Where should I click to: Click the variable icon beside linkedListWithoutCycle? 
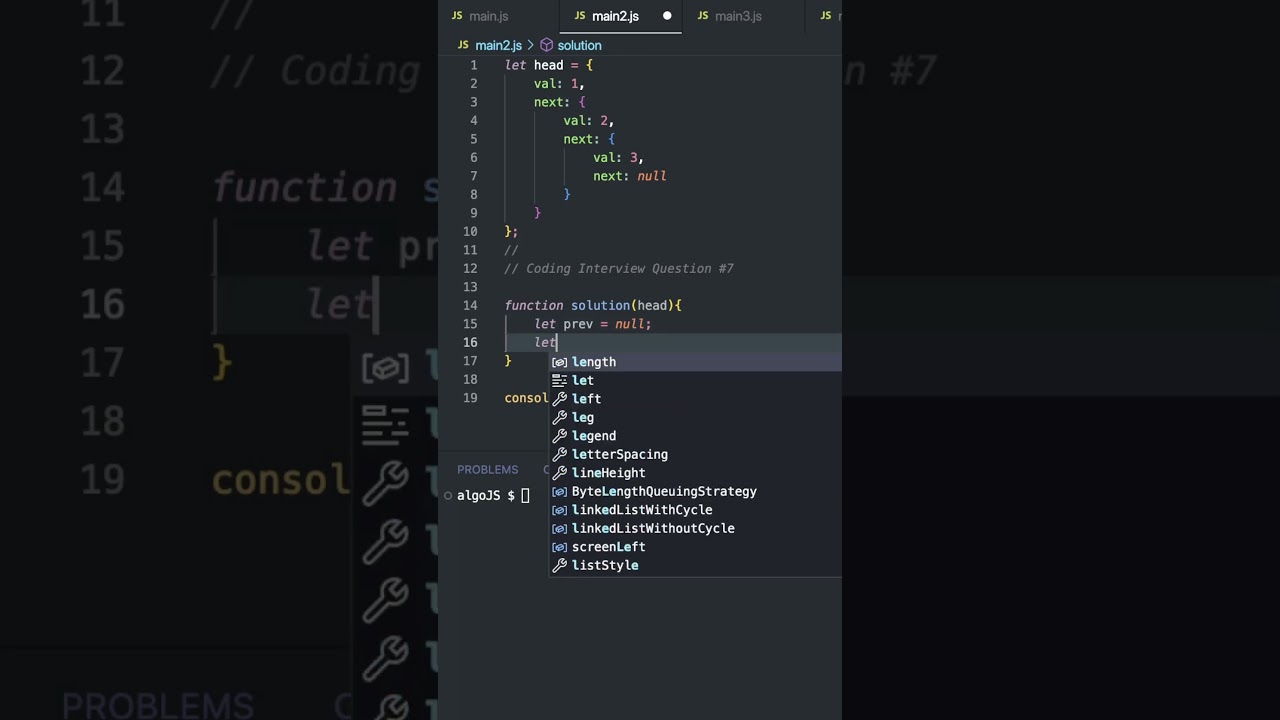(x=560, y=528)
